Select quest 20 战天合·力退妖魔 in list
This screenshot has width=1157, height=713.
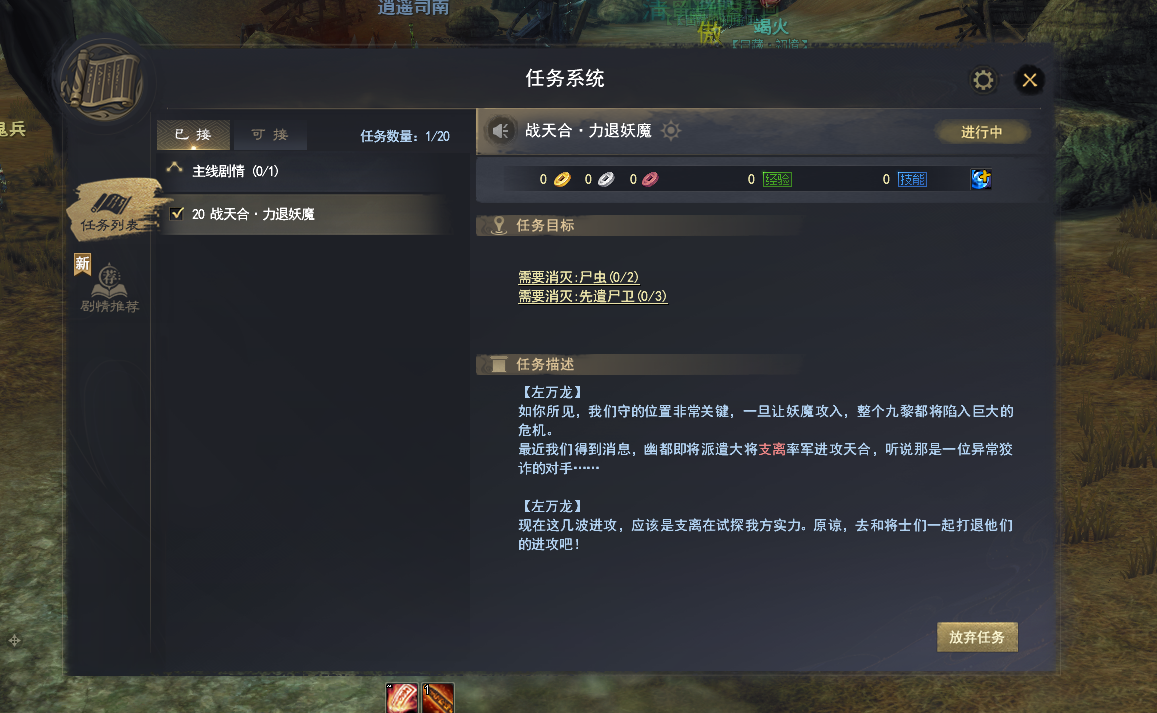[310, 214]
